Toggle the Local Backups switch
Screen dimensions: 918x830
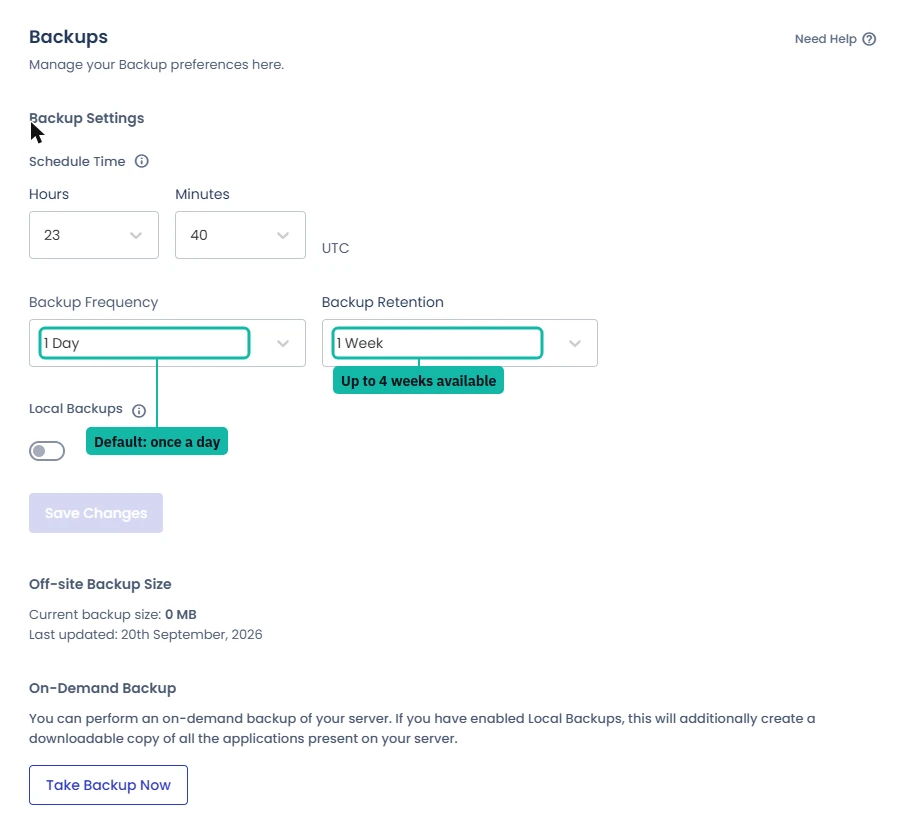[x=47, y=451]
